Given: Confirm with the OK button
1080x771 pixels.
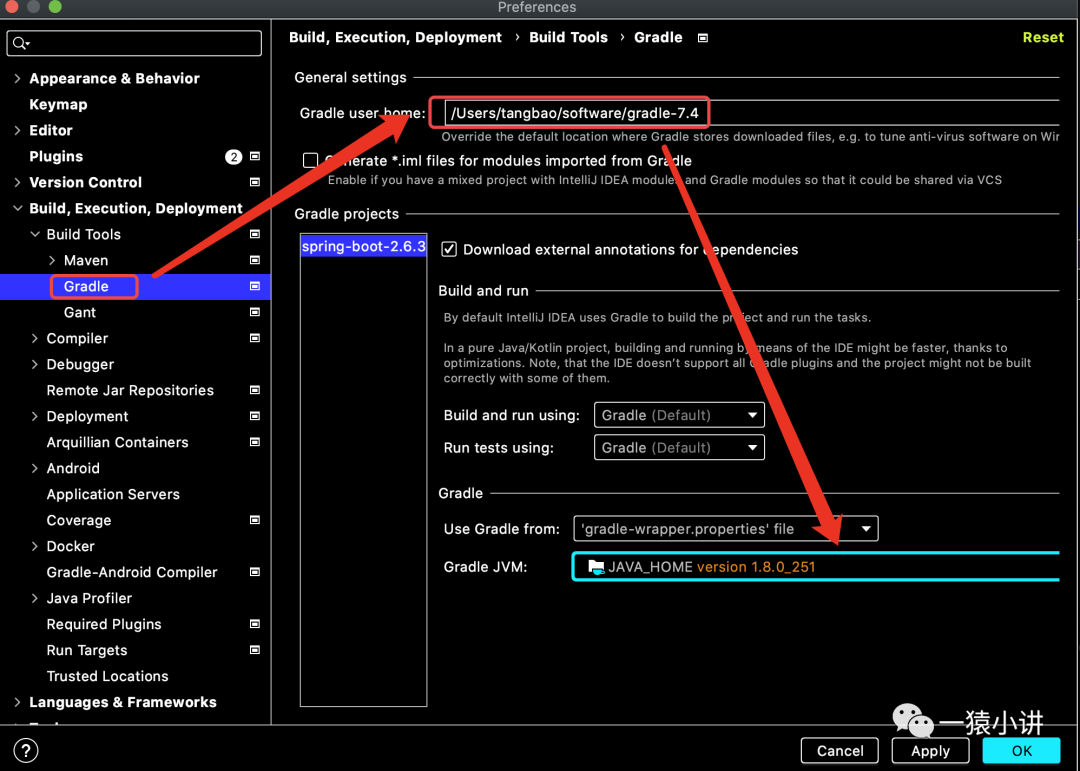Looking at the screenshot, I should (x=1021, y=751).
